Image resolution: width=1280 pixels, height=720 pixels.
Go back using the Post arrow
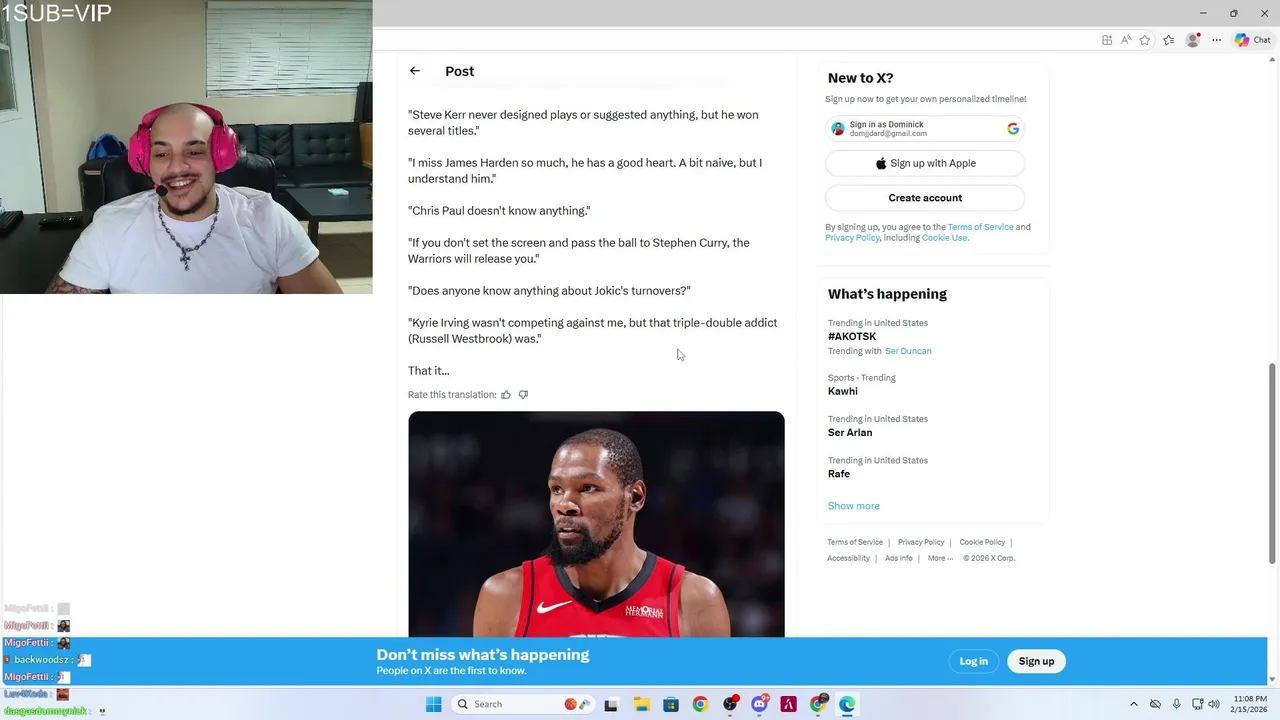(415, 71)
